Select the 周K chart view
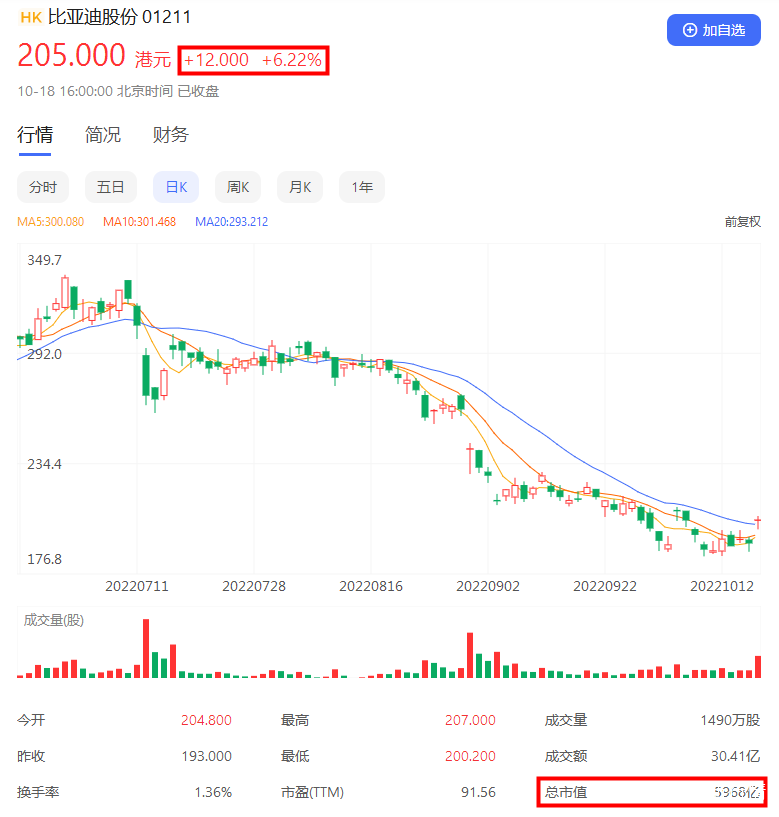779x817 pixels. click(x=238, y=187)
